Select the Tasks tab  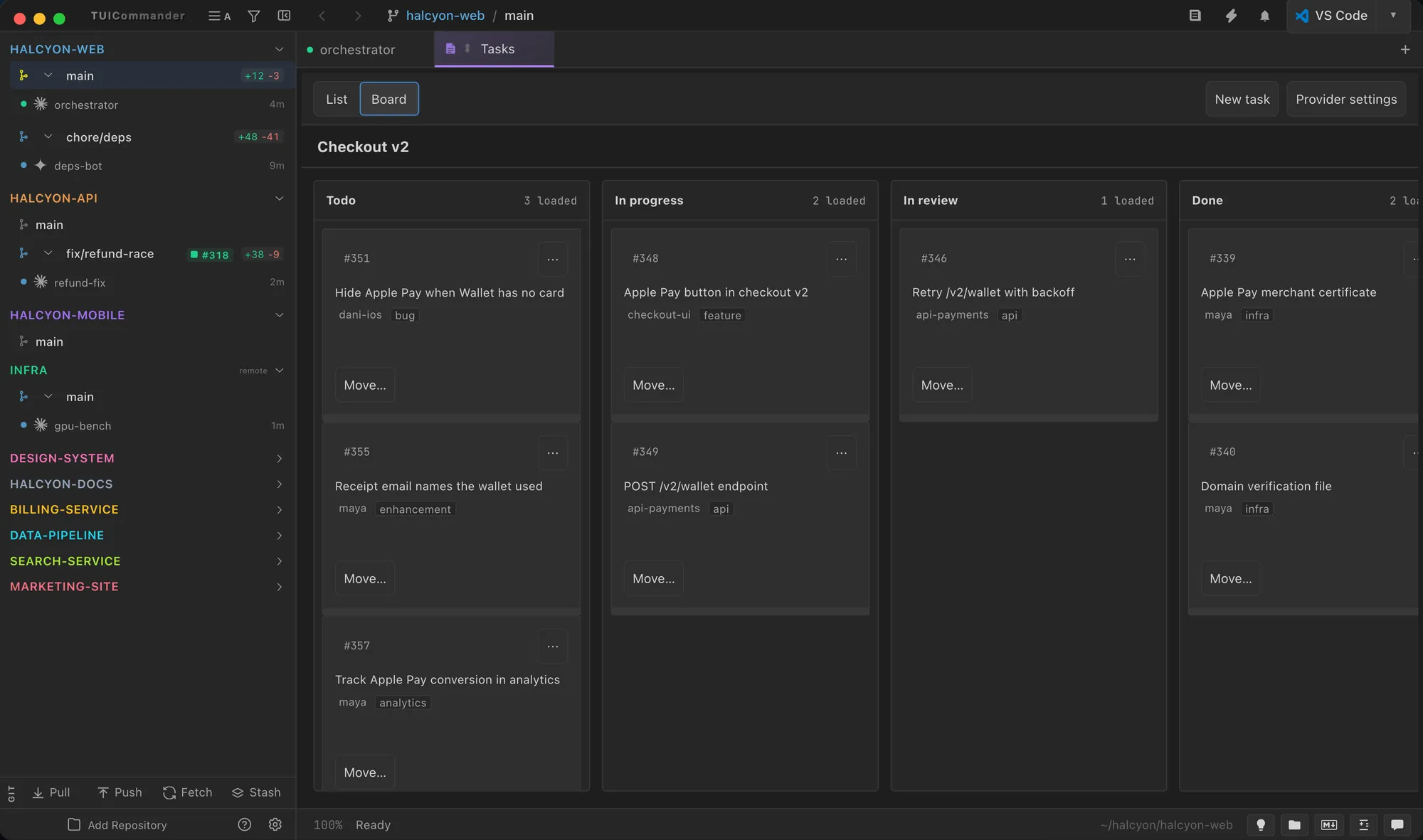494,49
